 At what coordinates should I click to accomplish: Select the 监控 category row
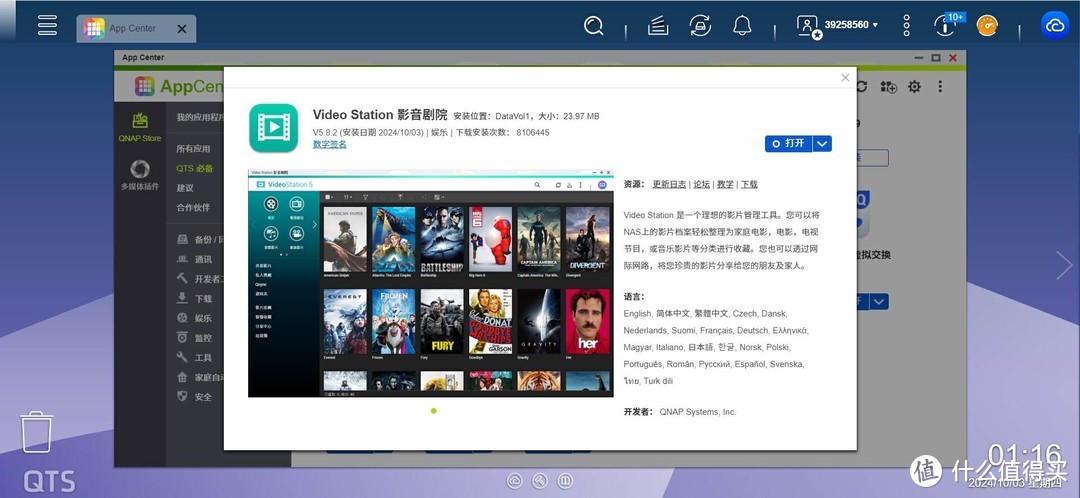[194, 338]
